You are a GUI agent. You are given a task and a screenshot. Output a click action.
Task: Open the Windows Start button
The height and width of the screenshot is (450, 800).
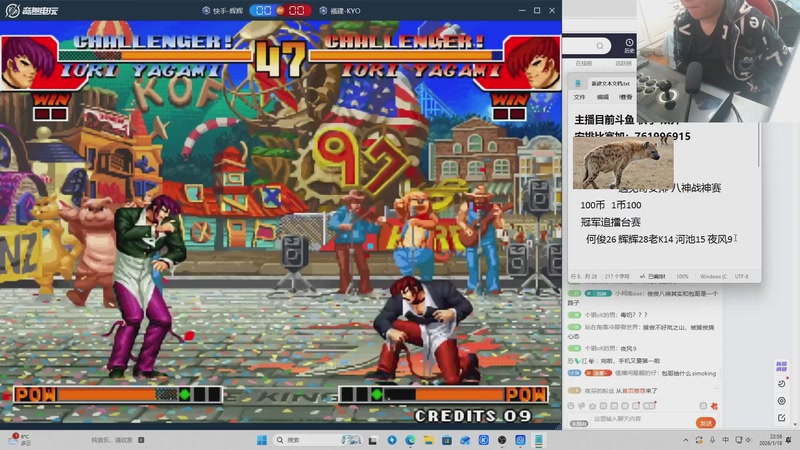tap(262, 440)
